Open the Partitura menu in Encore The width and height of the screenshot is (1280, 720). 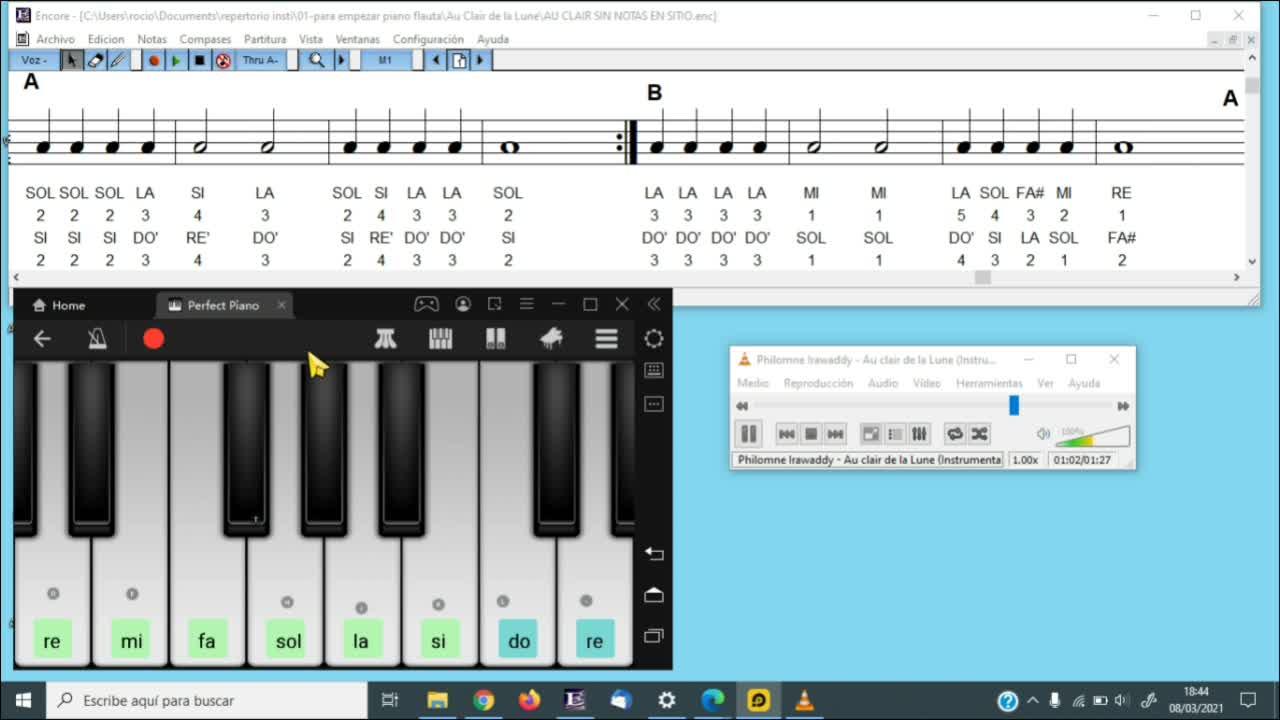[265, 39]
